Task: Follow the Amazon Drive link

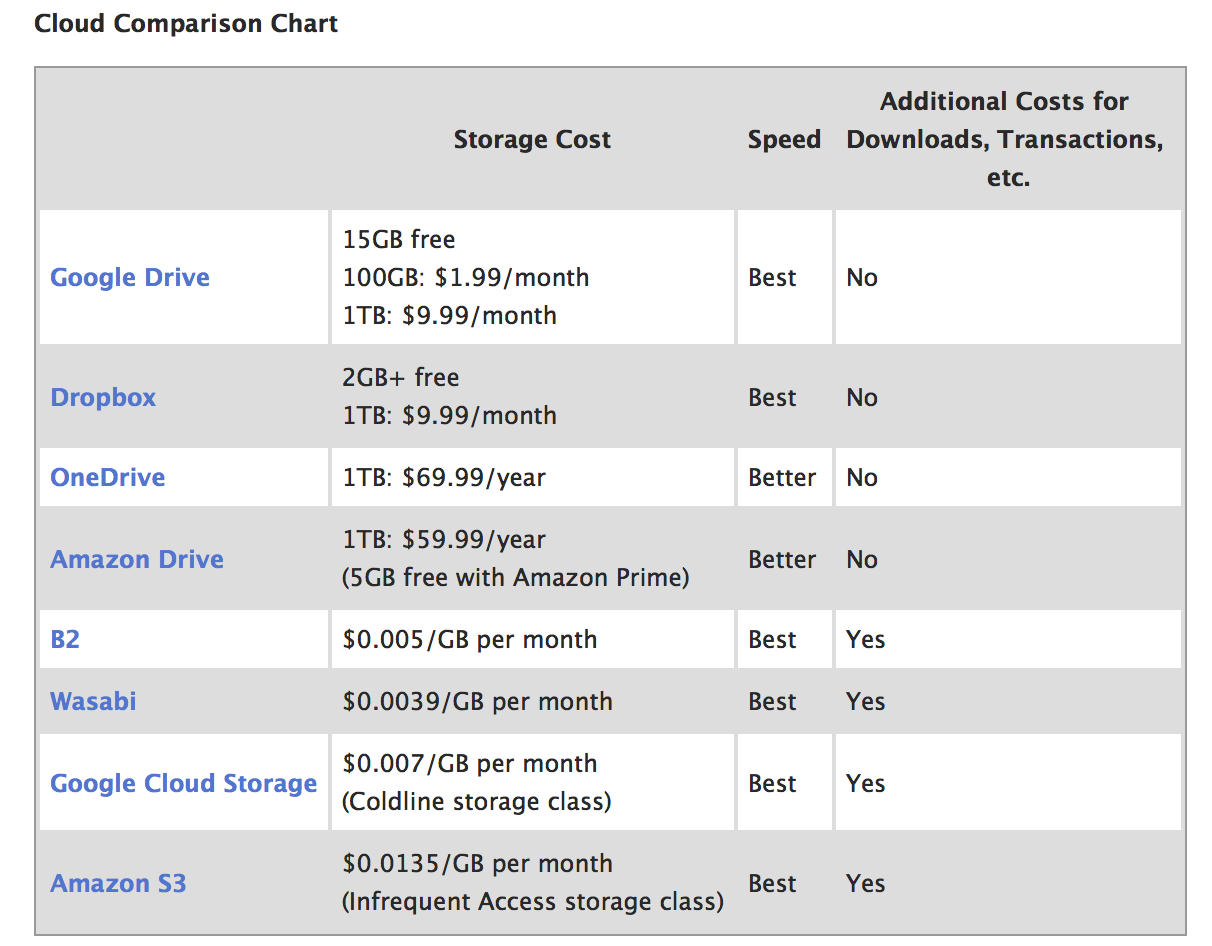Action: 137,559
